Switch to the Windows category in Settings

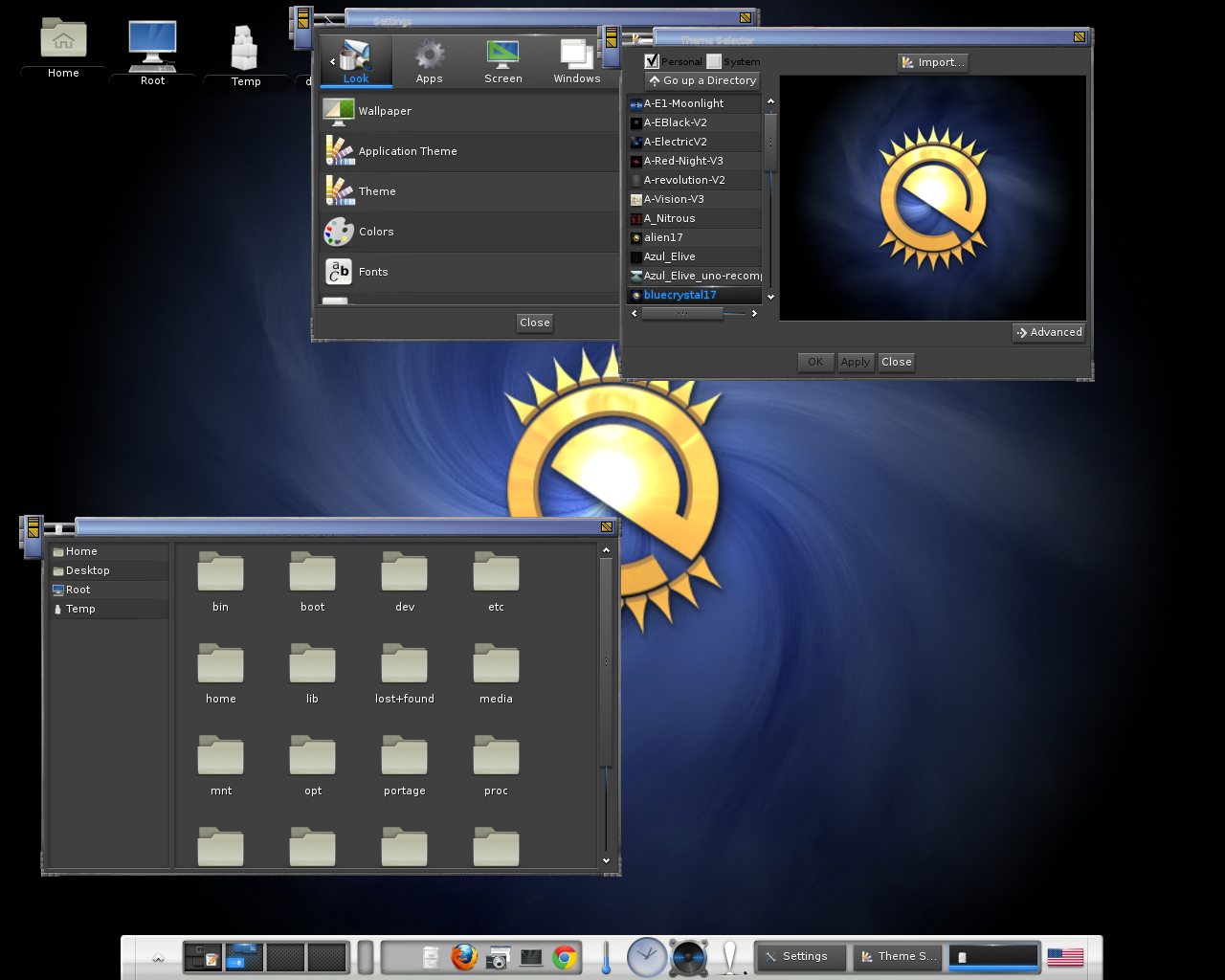[x=577, y=61]
